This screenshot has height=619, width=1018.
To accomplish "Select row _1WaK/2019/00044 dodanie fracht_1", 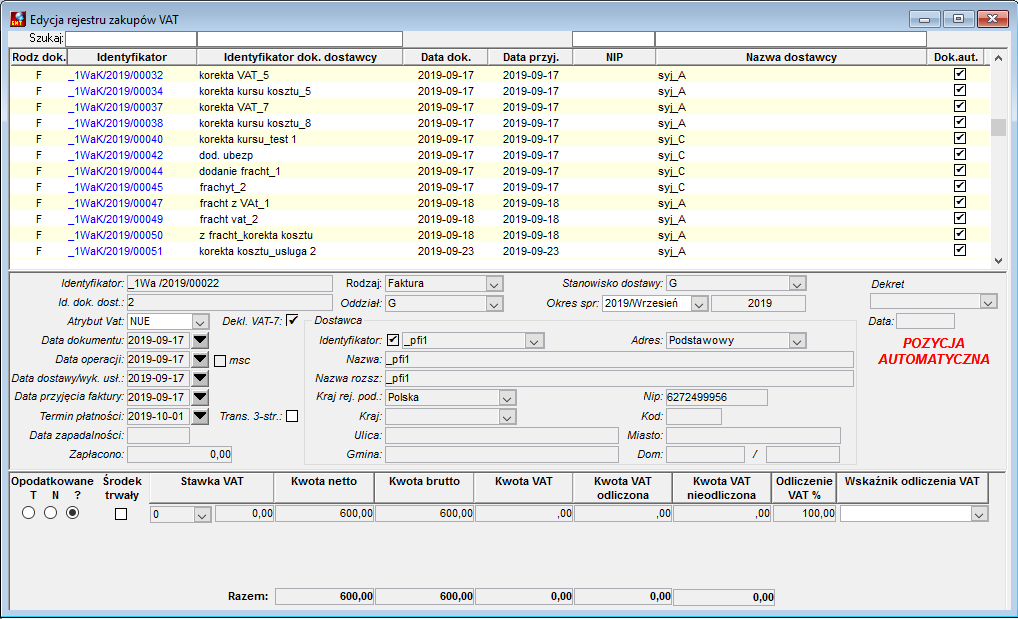I will click(x=500, y=171).
